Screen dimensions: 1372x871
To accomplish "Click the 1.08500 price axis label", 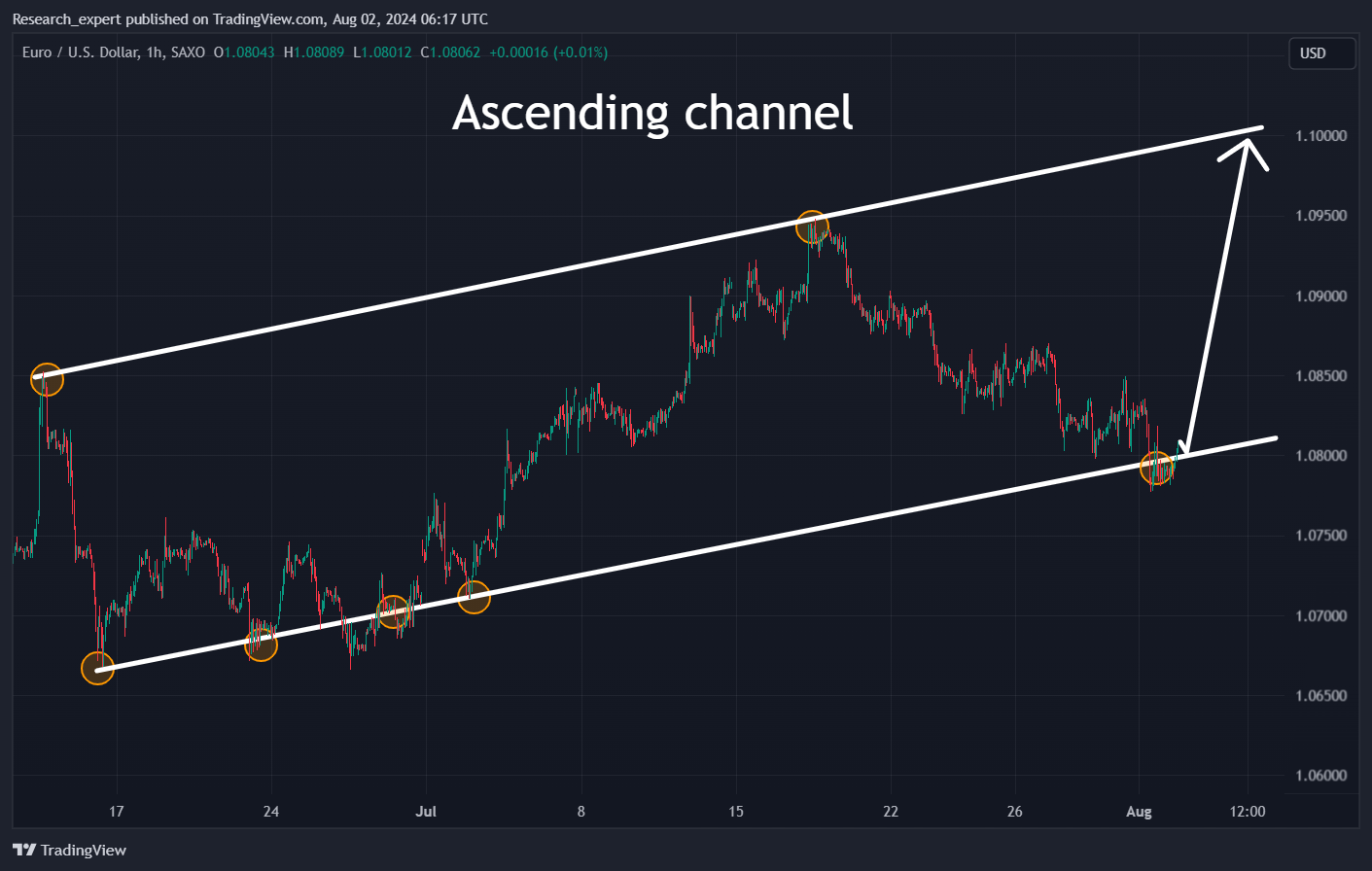I will 1321,376.
